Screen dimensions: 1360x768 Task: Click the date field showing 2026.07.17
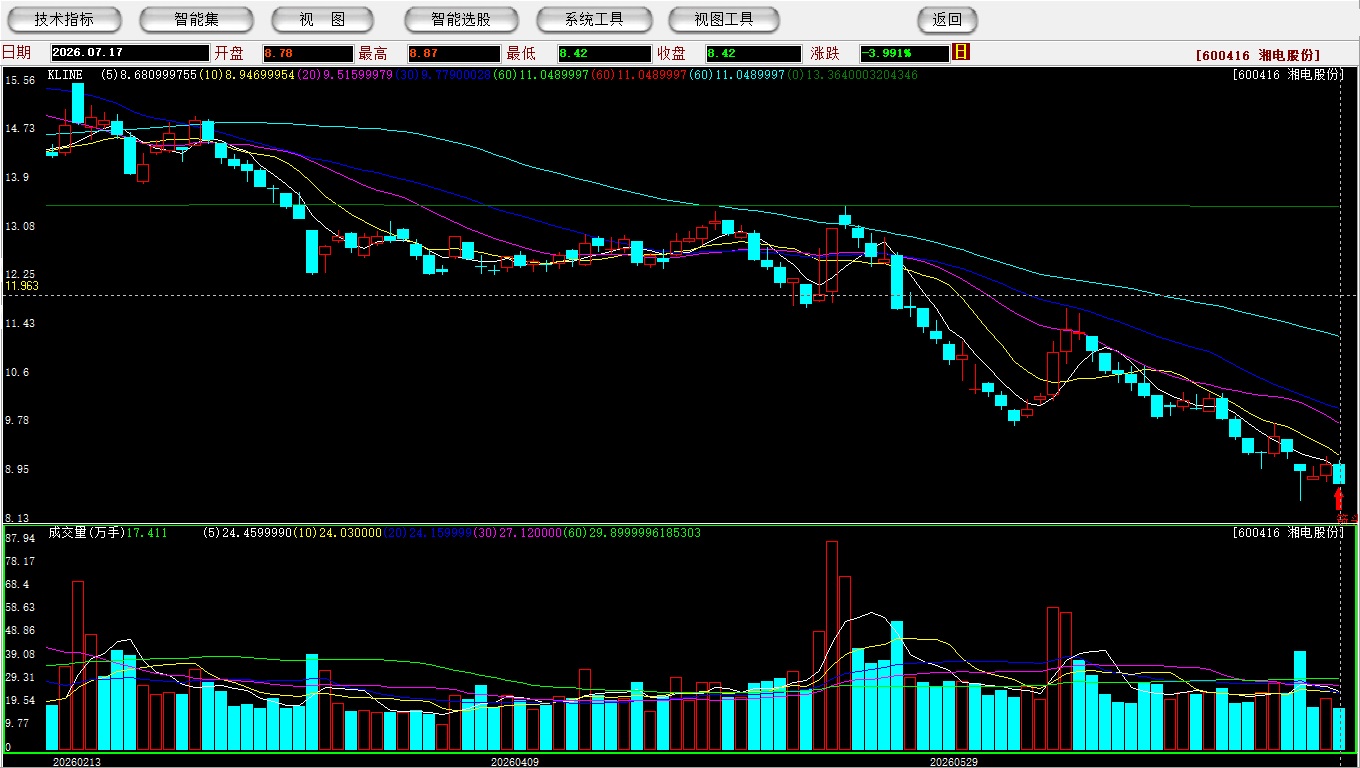pos(127,53)
